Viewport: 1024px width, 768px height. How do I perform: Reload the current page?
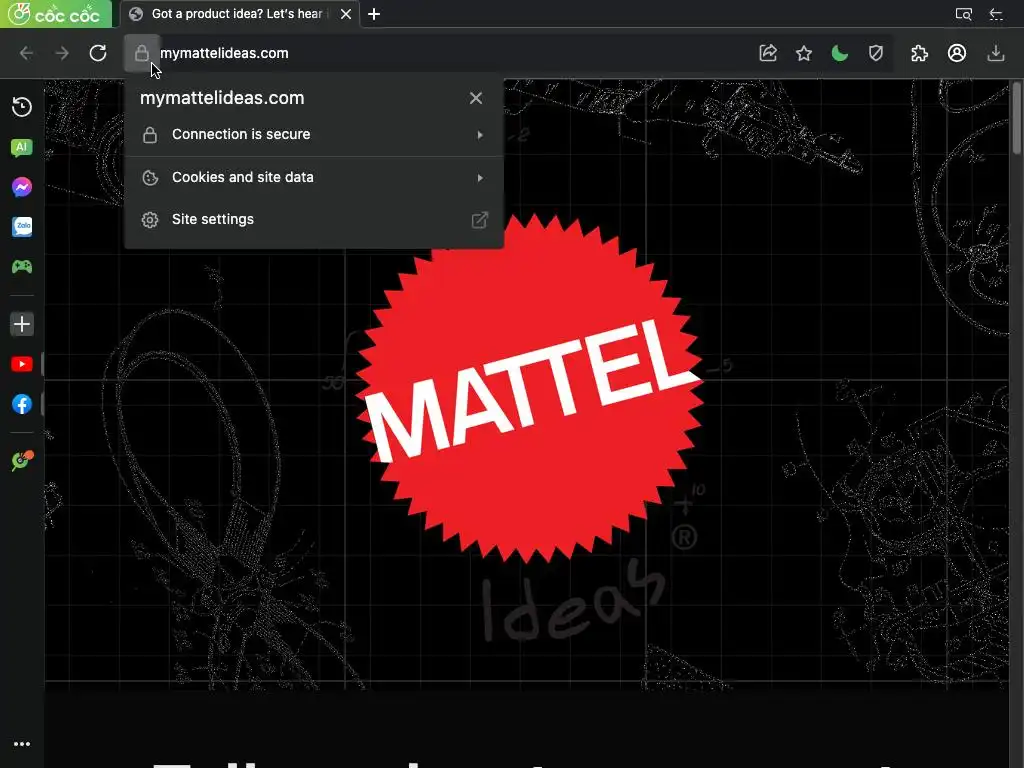point(98,53)
